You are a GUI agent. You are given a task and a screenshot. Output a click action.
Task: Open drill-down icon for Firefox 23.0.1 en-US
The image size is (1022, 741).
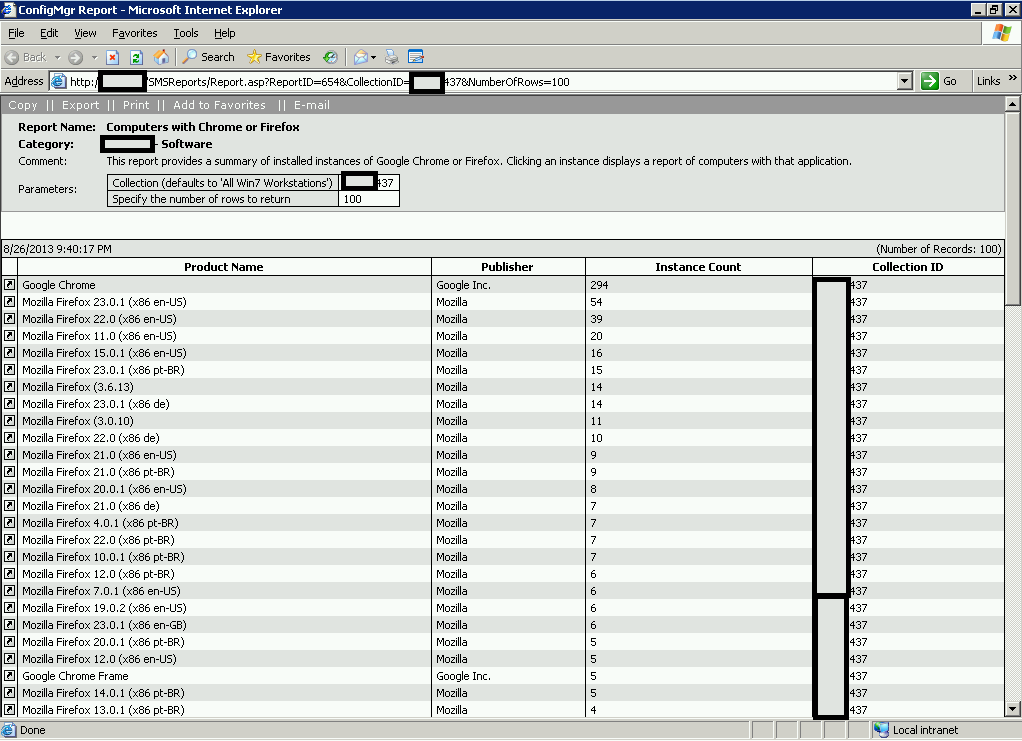9,302
